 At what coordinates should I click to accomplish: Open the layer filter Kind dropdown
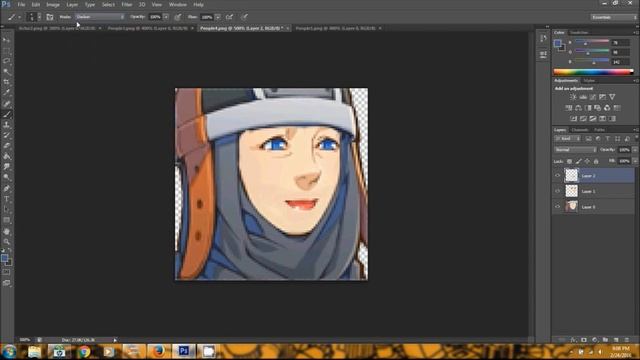point(567,139)
